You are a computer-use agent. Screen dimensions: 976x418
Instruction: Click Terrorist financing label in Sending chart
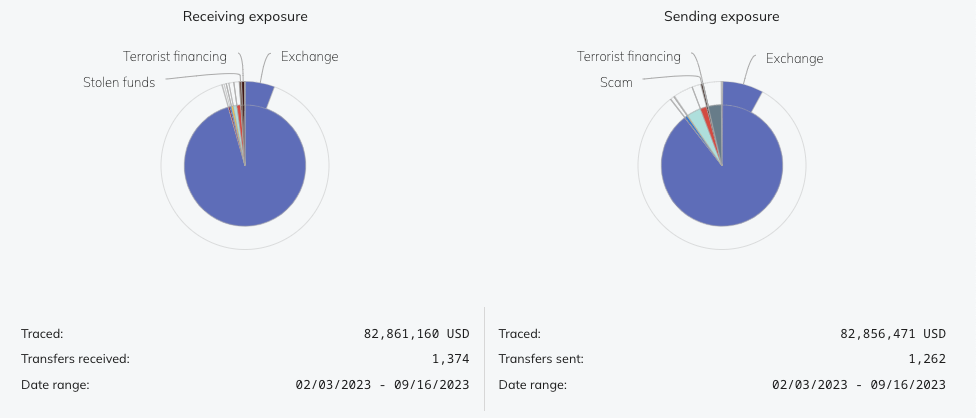(629, 57)
